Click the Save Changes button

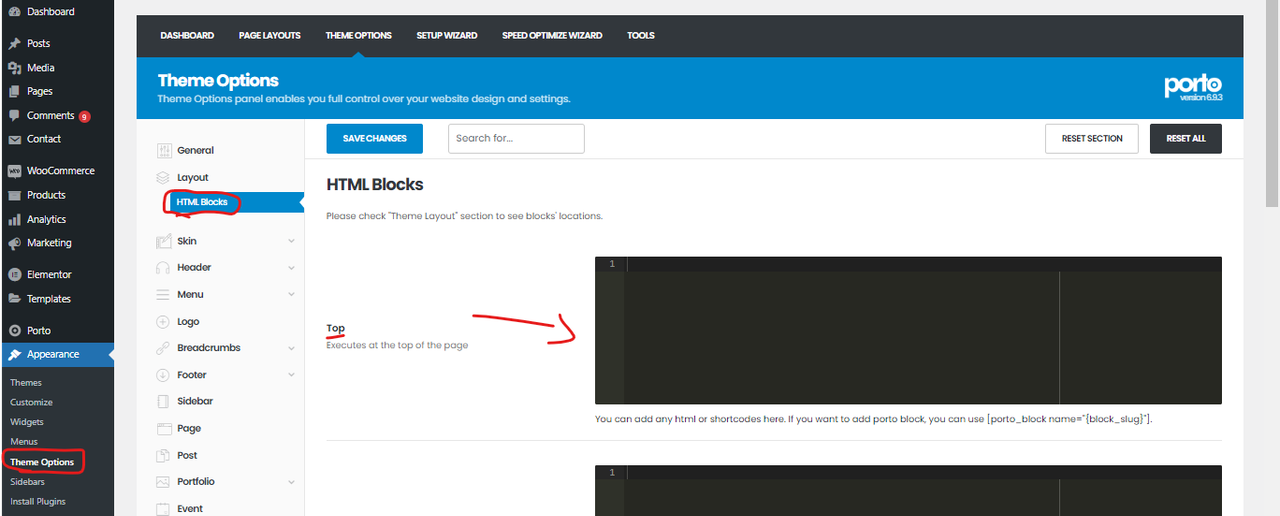[375, 139]
